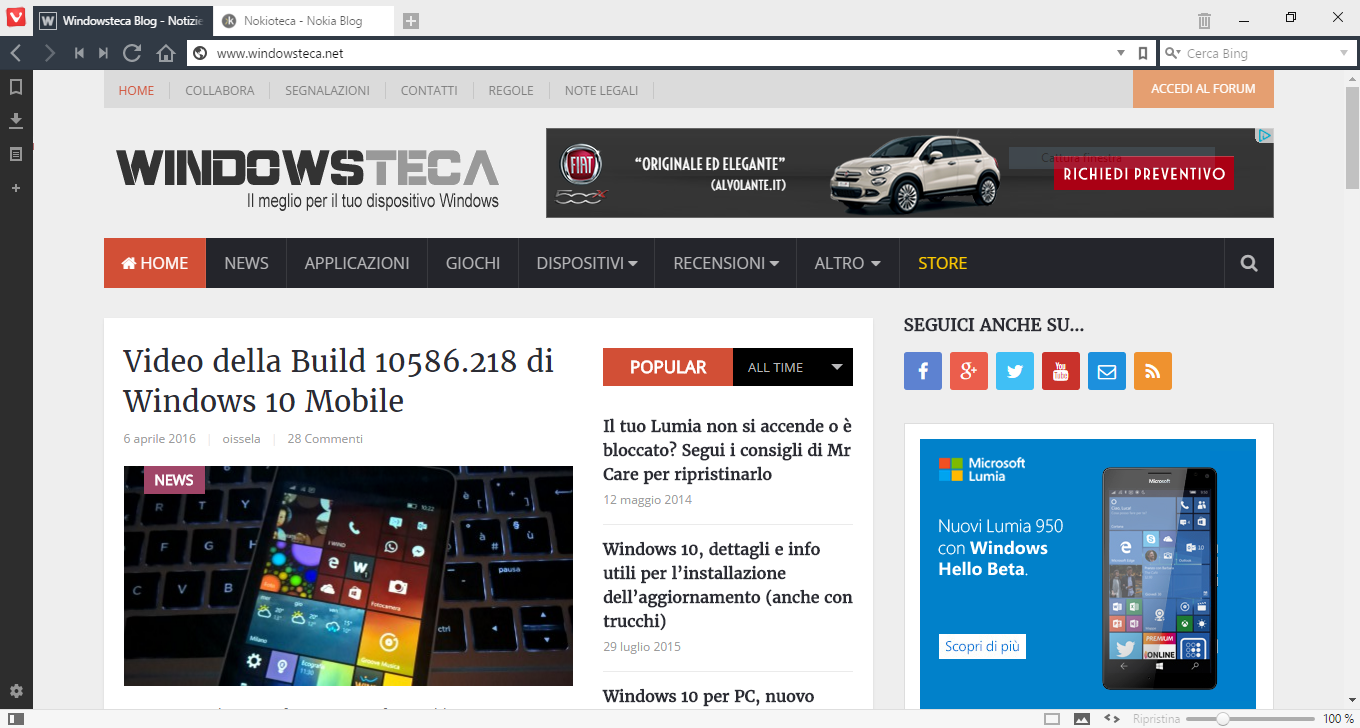Viewport: 1360px width, 728px height.
Task: Click the AdChoices icon on Fiat ad
Action: (1265, 135)
